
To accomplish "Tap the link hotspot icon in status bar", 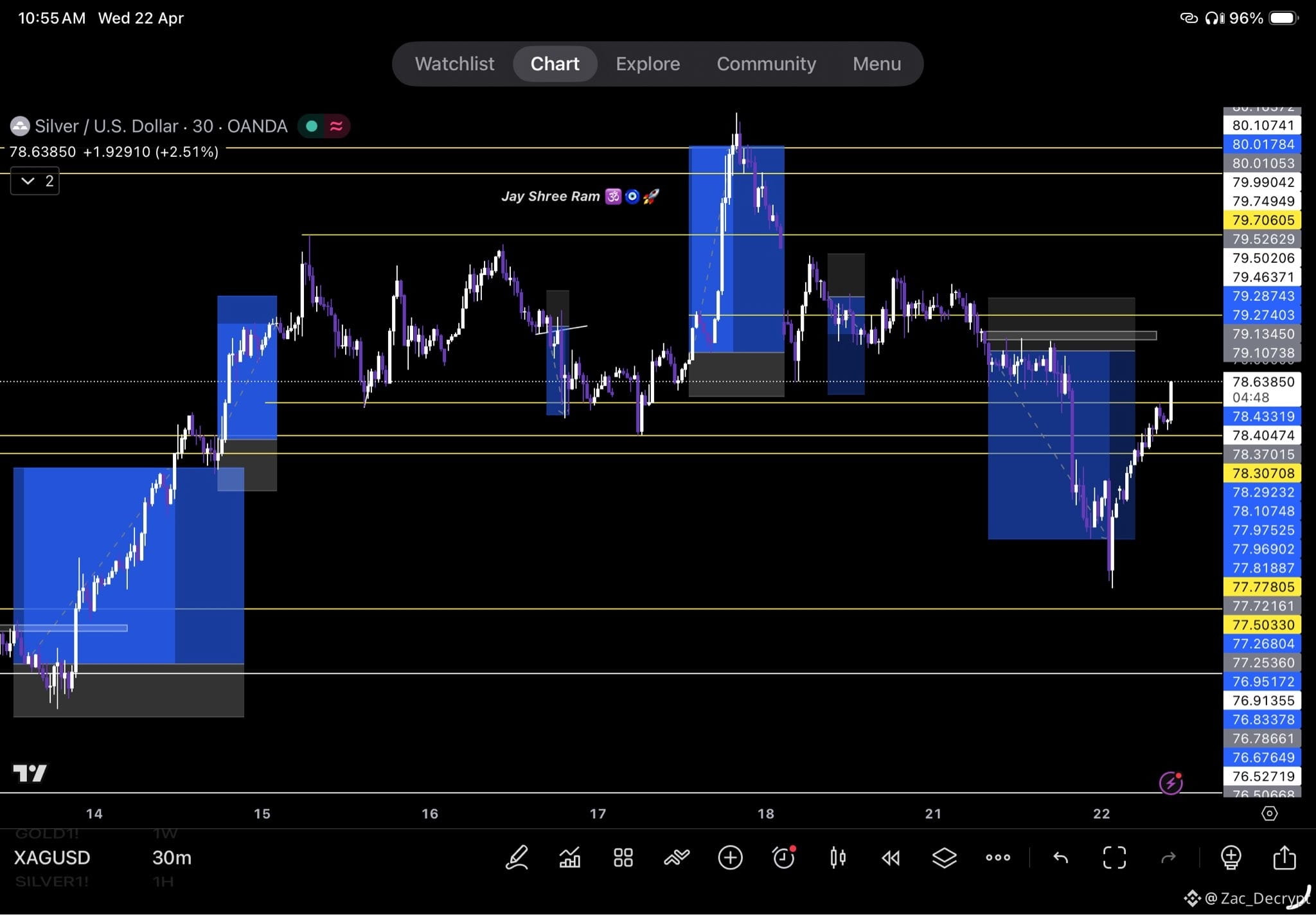I will [x=1189, y=18].
